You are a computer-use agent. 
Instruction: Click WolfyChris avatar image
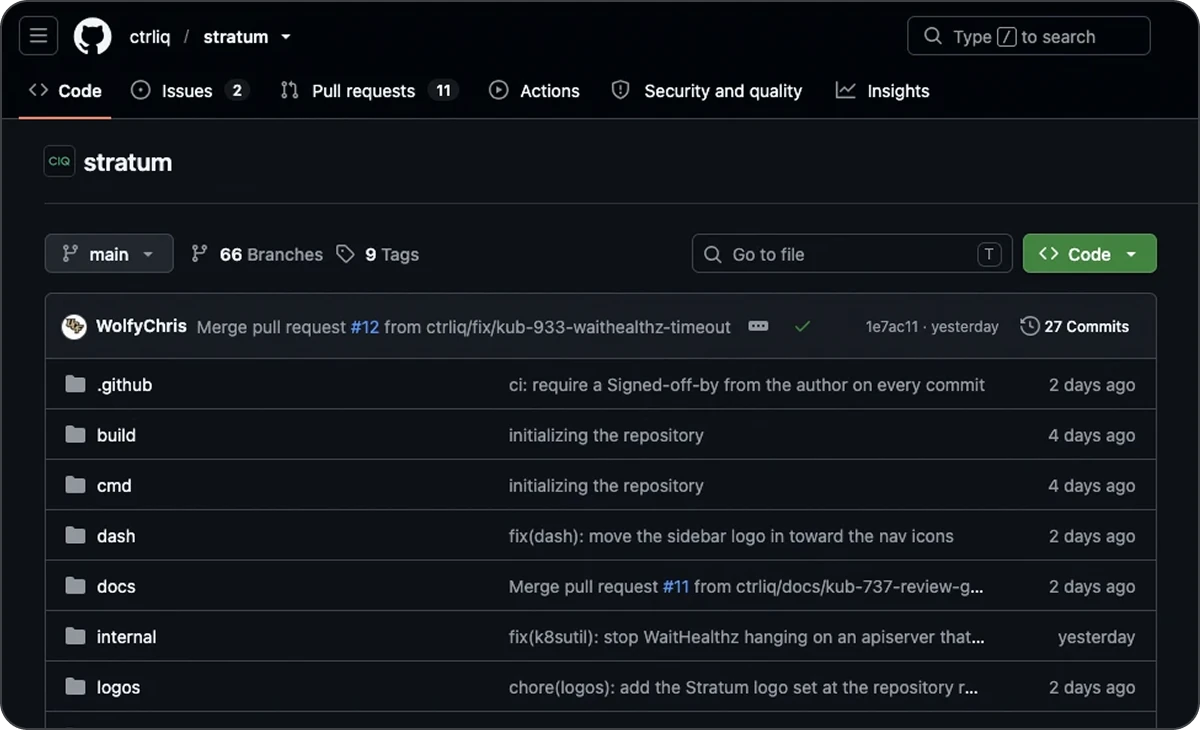[74, 327]
